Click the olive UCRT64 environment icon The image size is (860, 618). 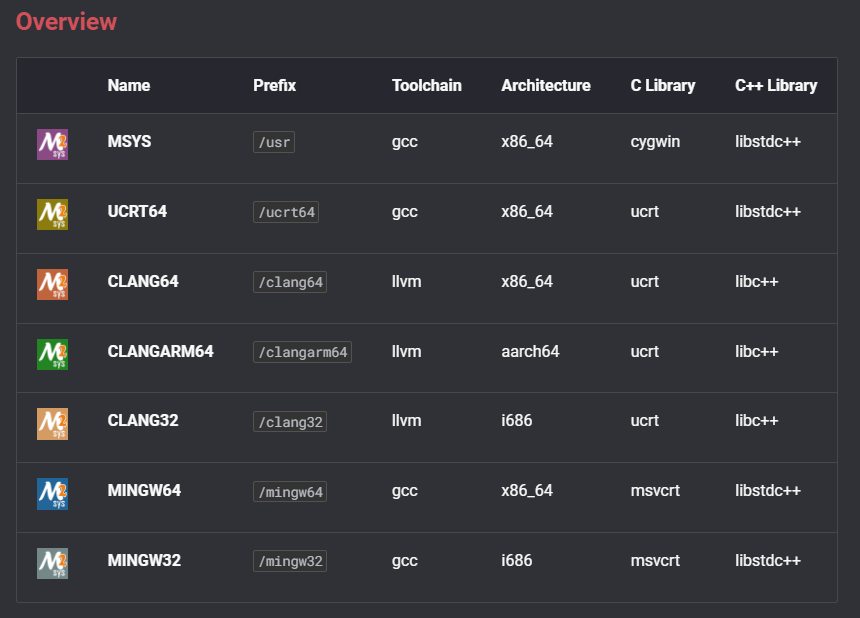click(x=52, y=214)
